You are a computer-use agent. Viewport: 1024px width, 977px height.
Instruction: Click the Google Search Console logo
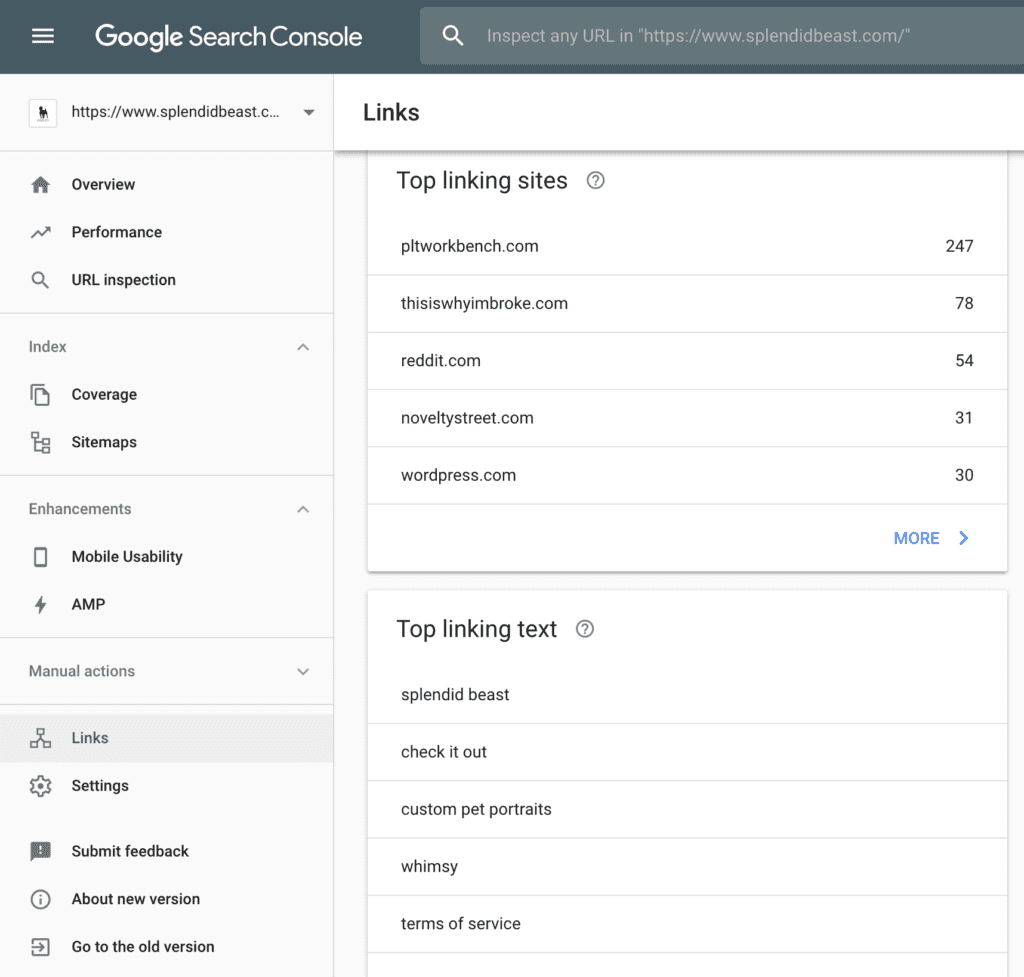(229, 37)
